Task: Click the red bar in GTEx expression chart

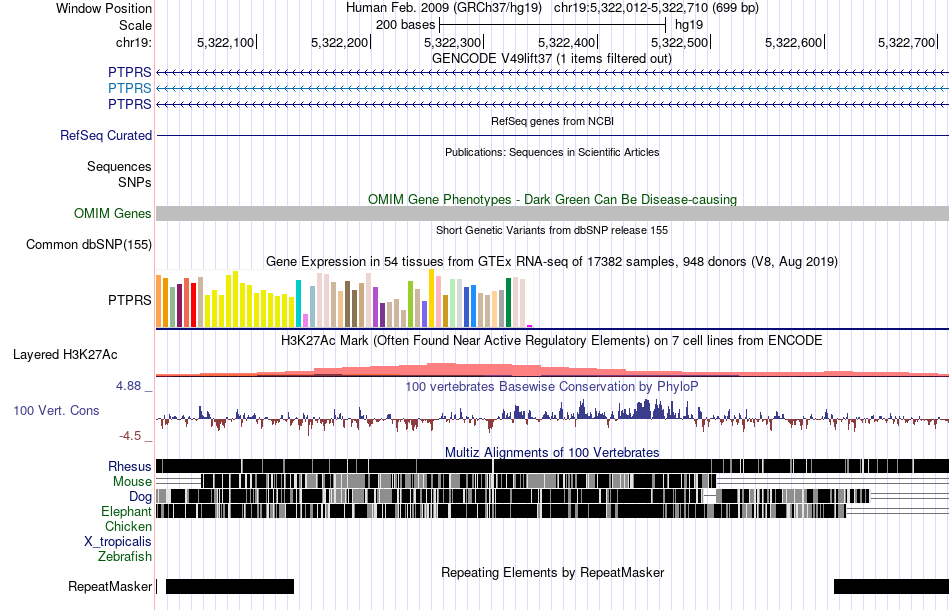Action: pos(193,305)
